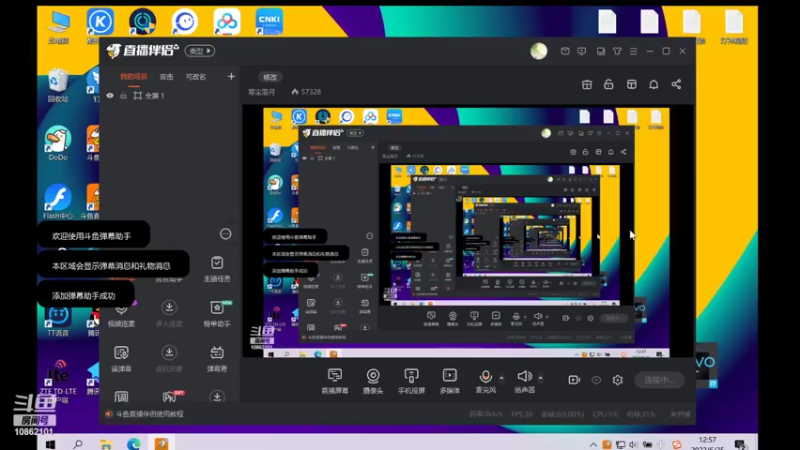Click the heat value 57328
Viewport: 800px width, 450px height.
click(306, 92)
